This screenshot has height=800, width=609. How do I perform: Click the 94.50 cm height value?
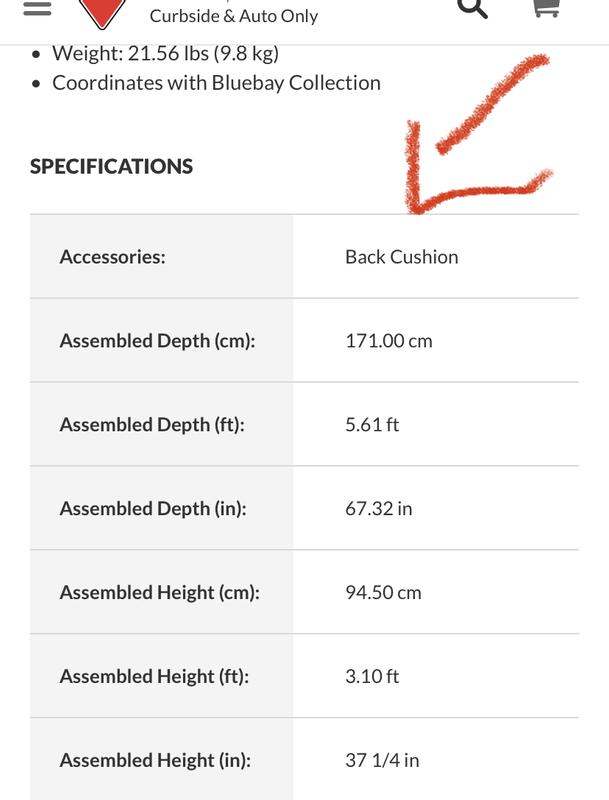[x=383, y=593]
